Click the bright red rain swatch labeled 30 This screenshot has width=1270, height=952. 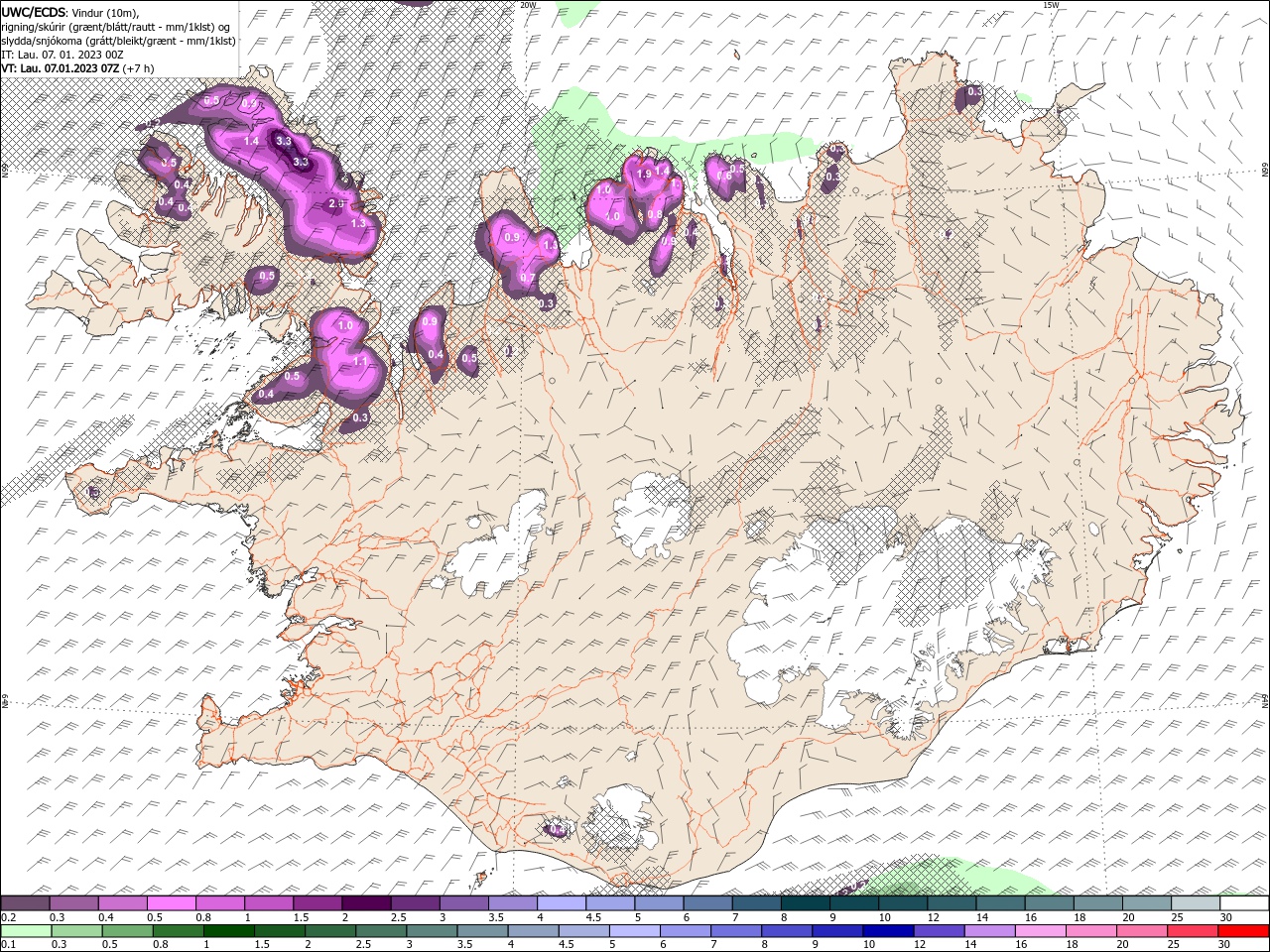1243,931
